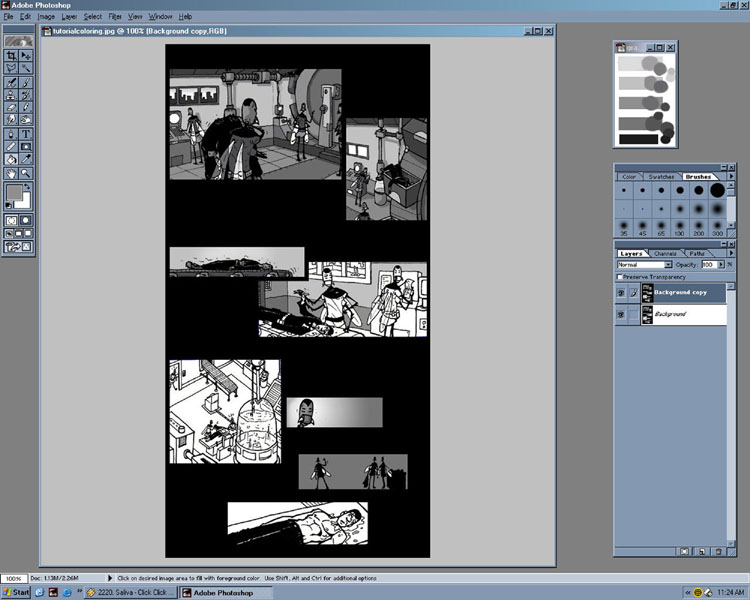Screen dimensions: 750x600
Task: Select the Pen tool
Action: (11, 134)
